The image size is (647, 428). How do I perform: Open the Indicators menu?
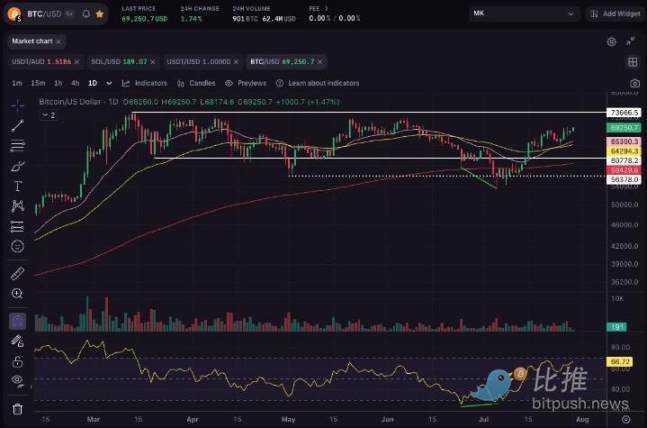point(144,83)
